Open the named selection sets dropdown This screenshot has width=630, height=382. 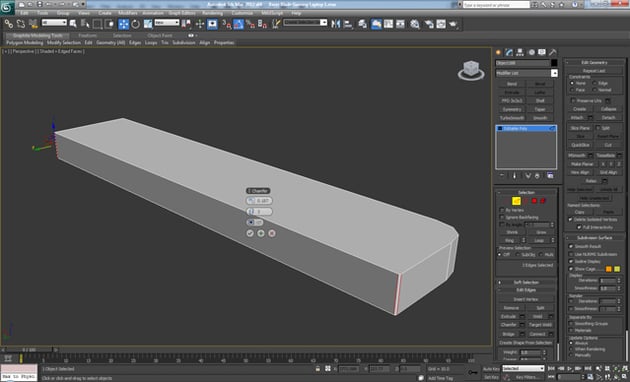[x=305, y=23]
